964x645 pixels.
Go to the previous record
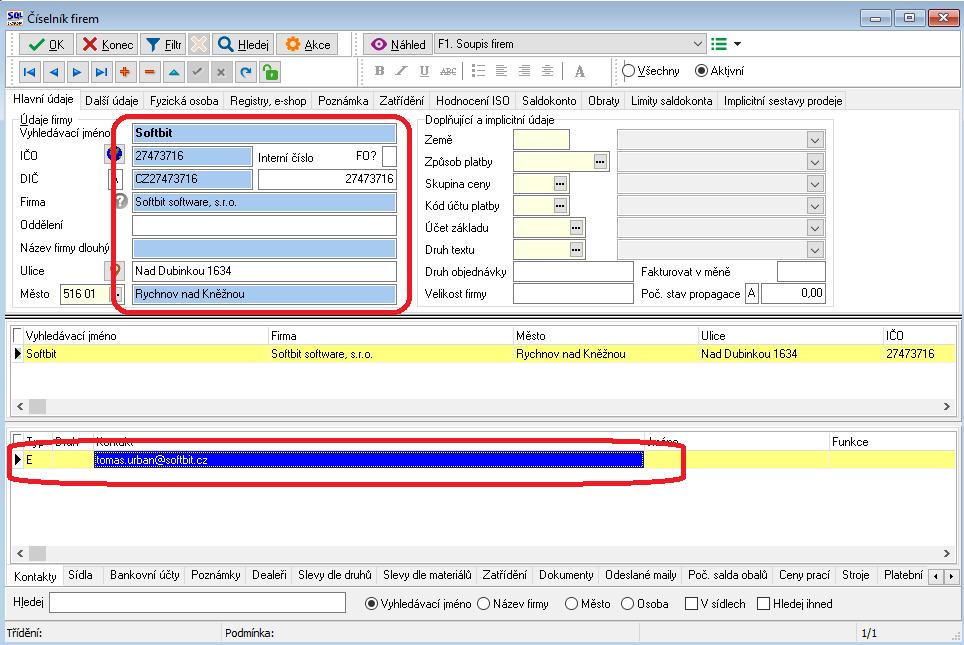(53, 73)
